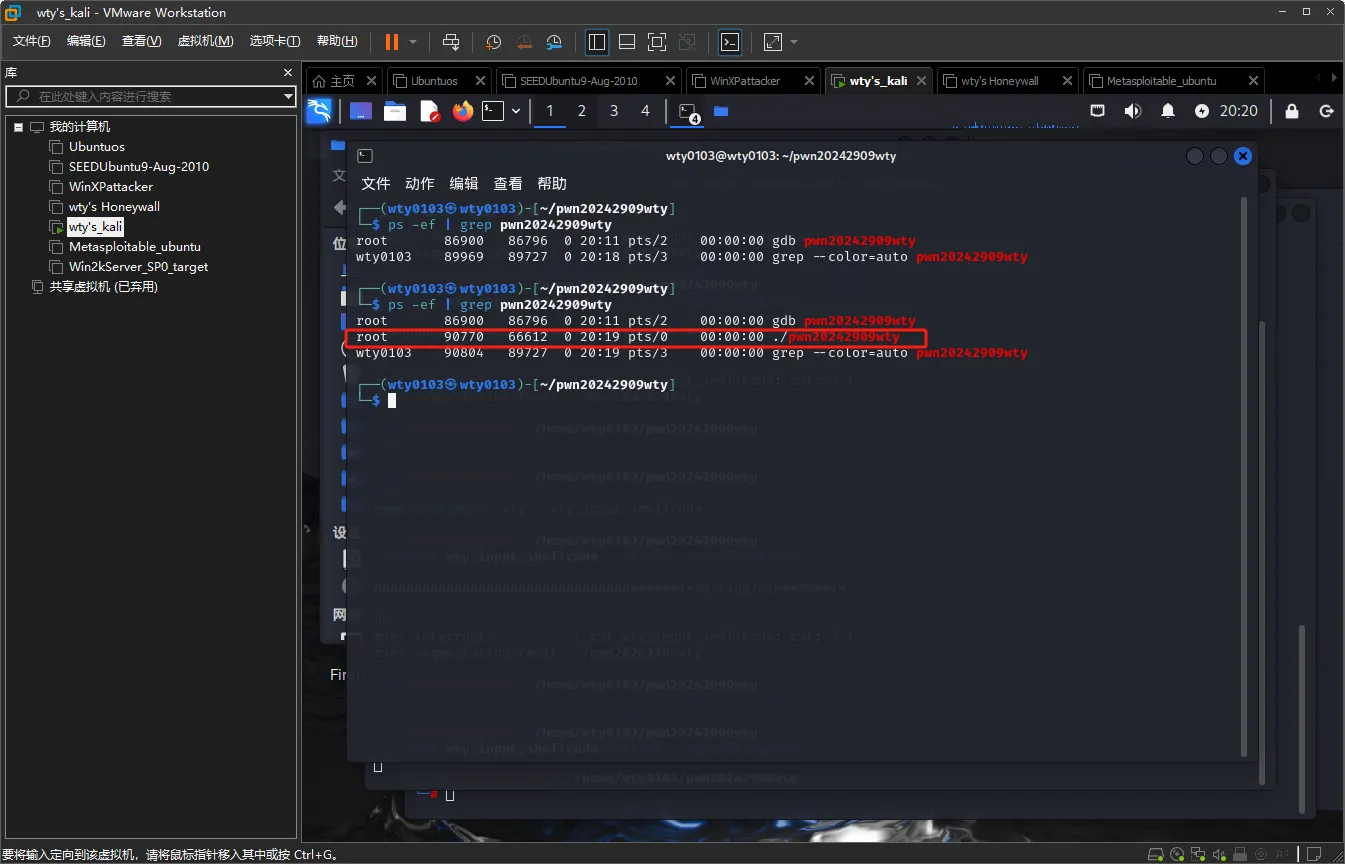This screenshot has height=864, width=1345.
Task: Pause the virtual machine with the orange pause icon
Action: (392, 42)
